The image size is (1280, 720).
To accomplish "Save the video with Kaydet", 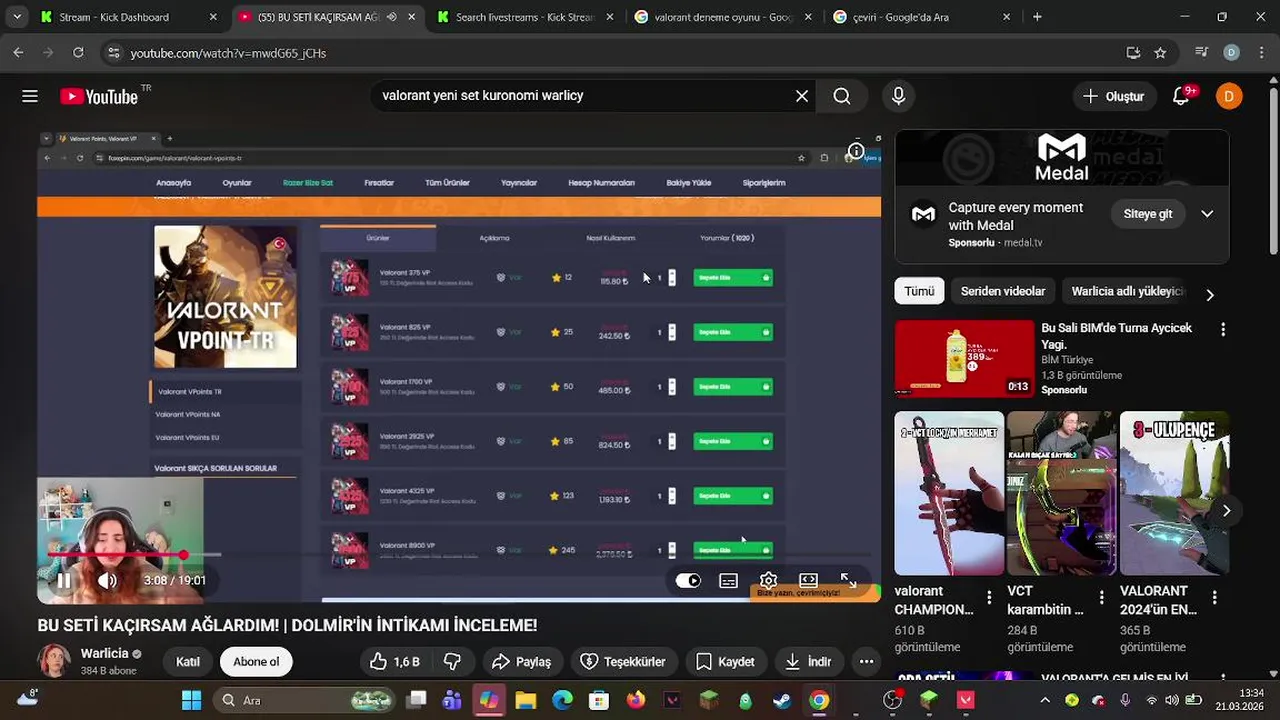I will pyautogui.click(x=725, y=662).
